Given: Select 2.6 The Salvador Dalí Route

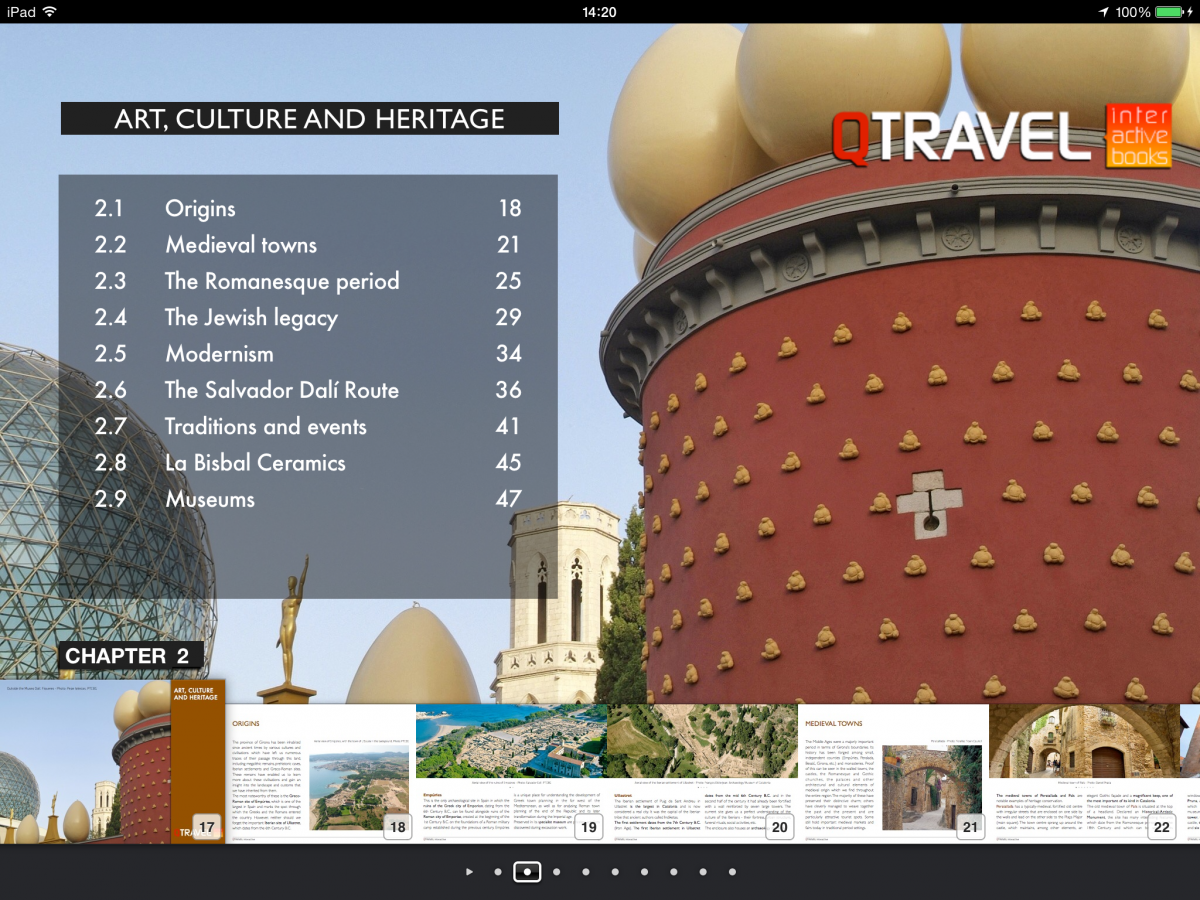Looking at the screenshot, I should 308,390.
